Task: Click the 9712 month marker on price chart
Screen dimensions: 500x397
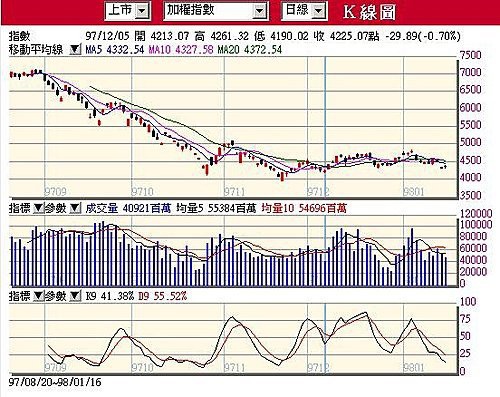Action: click(318, 192)
